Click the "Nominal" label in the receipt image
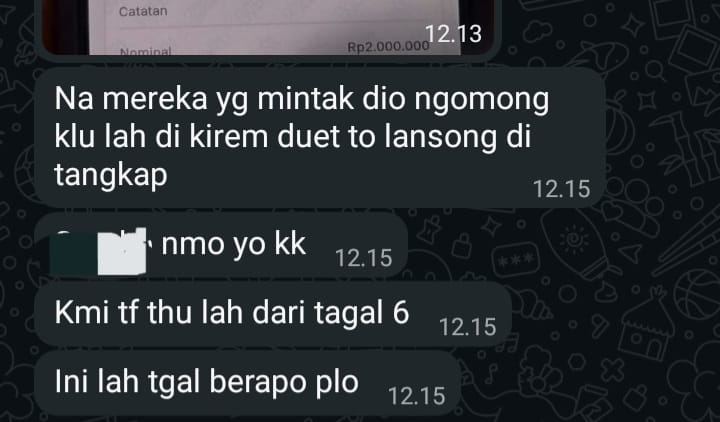720x422 pixels. pos(146,51)
